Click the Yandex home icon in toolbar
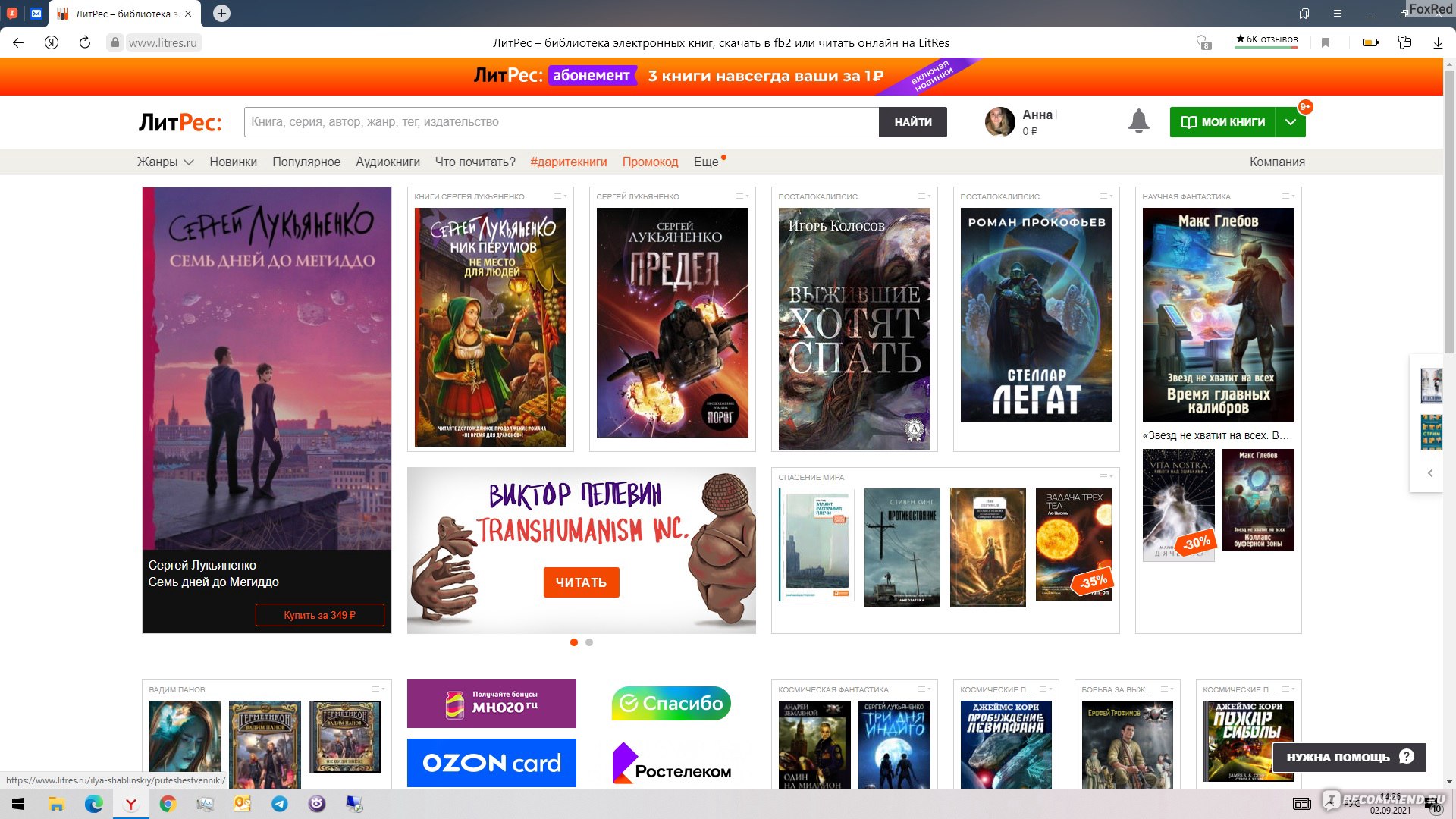The image size is (1456, 819). pyautogui.click(x=52, y=42)
